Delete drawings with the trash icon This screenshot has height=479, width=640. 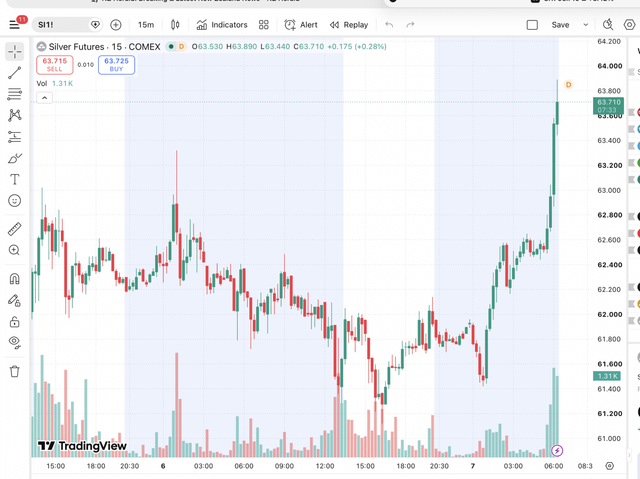pos(14,371)
